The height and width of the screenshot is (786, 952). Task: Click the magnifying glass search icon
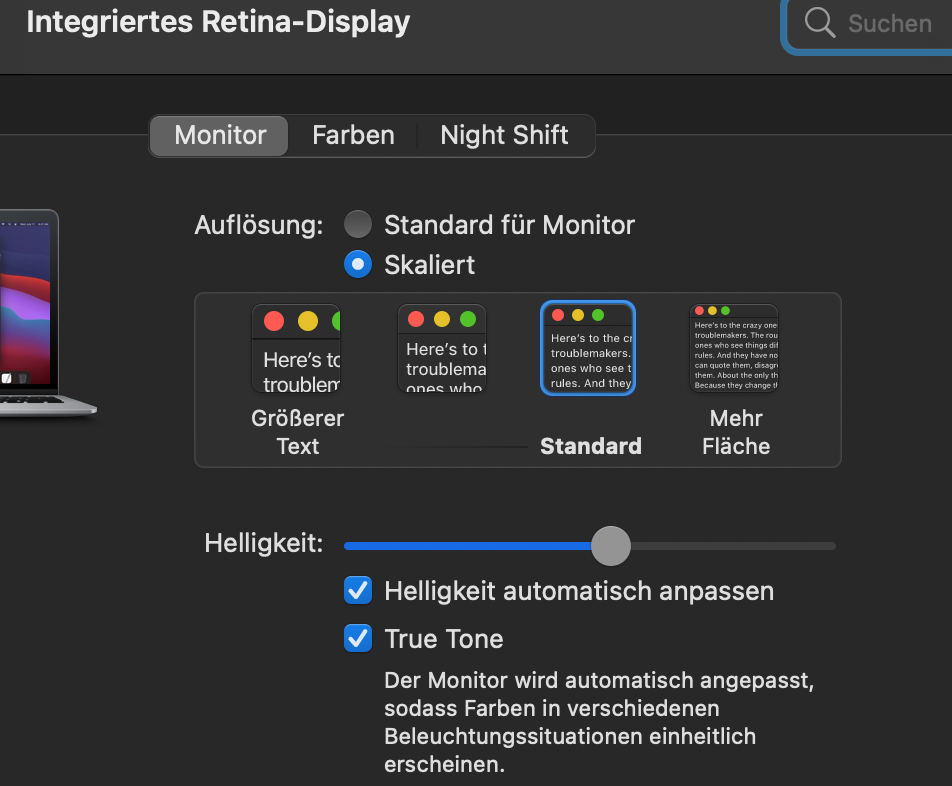[x=819, y=23]
